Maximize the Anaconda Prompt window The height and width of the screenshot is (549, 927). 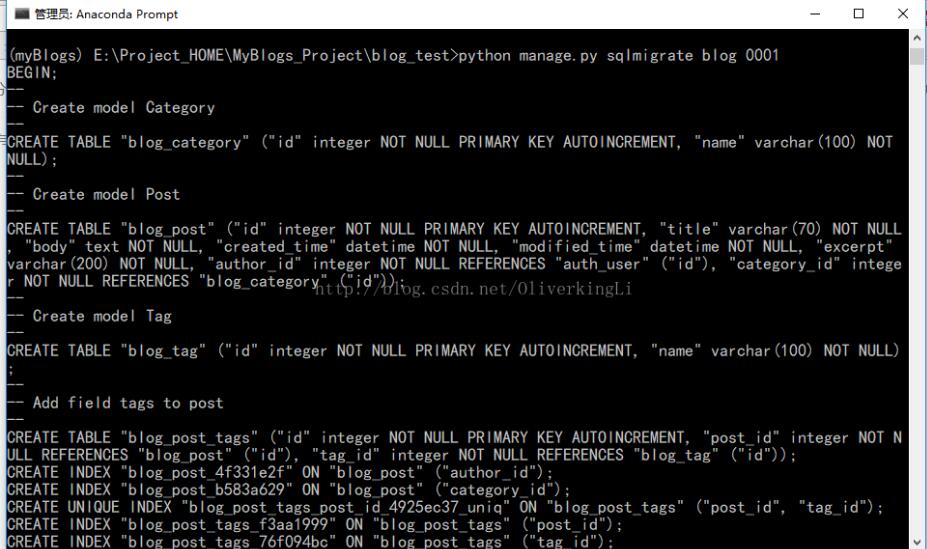point(859,14)
